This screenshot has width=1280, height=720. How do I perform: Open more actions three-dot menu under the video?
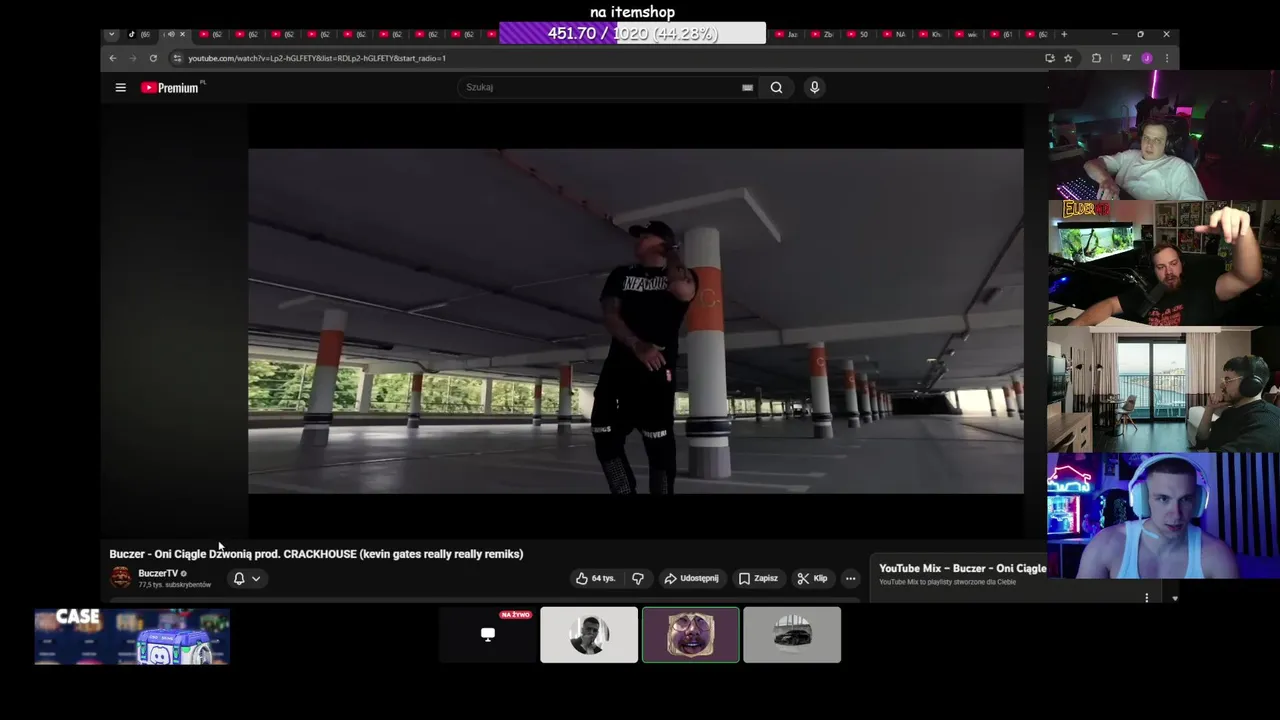pos(850,578)
